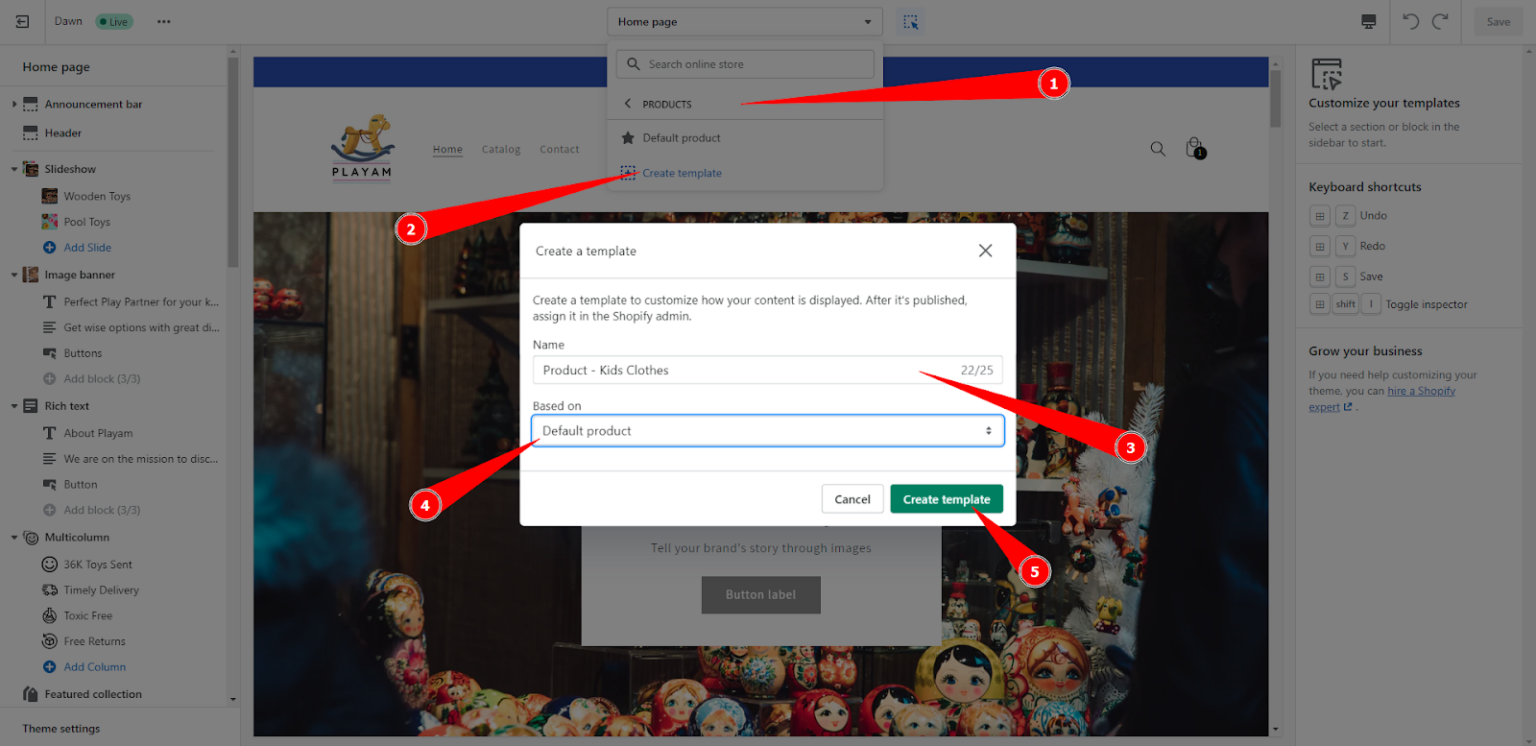1536x746 pixels.
Task: Click the Redo arrow icon
Action: [x=1440, y=21]
